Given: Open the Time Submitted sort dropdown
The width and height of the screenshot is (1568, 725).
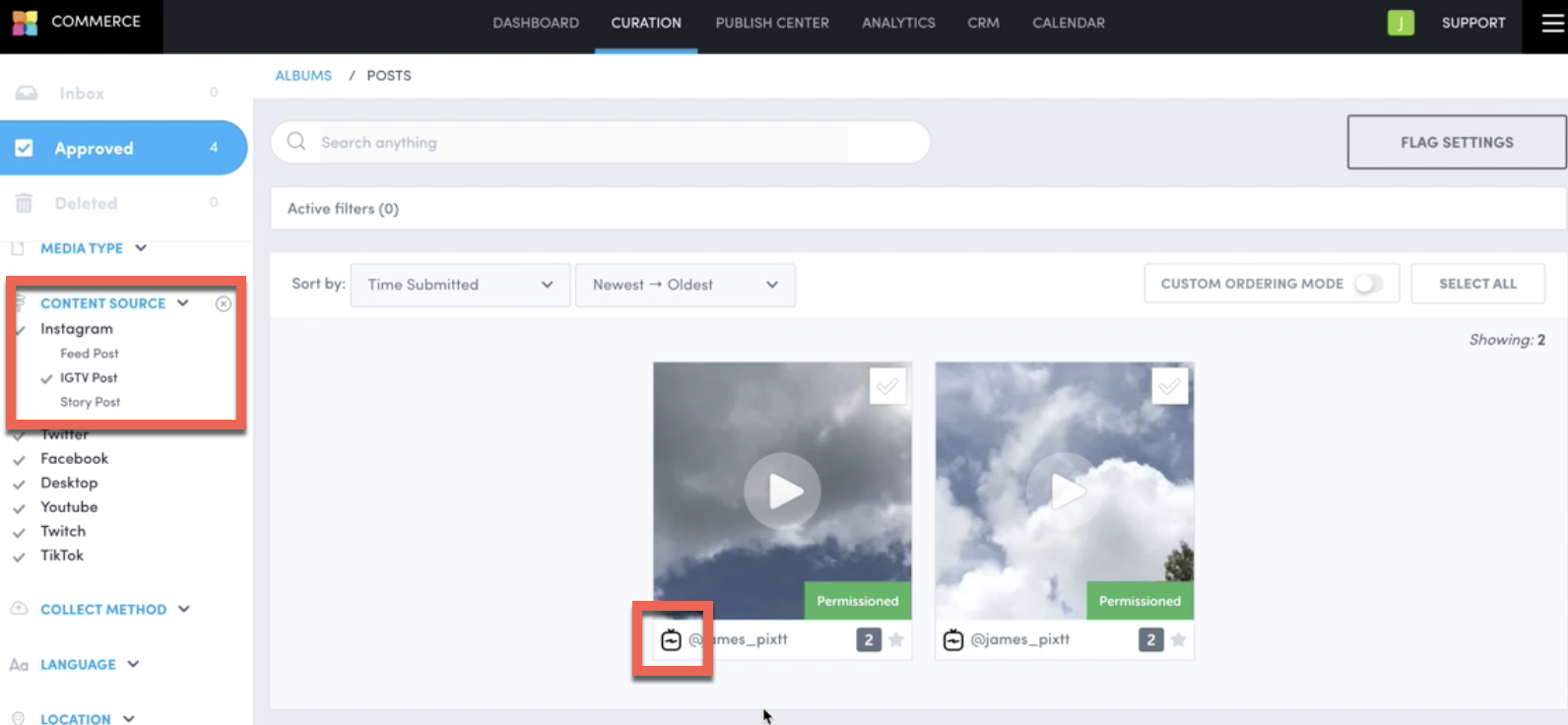Looking at the screenshot, I should 460,285.
